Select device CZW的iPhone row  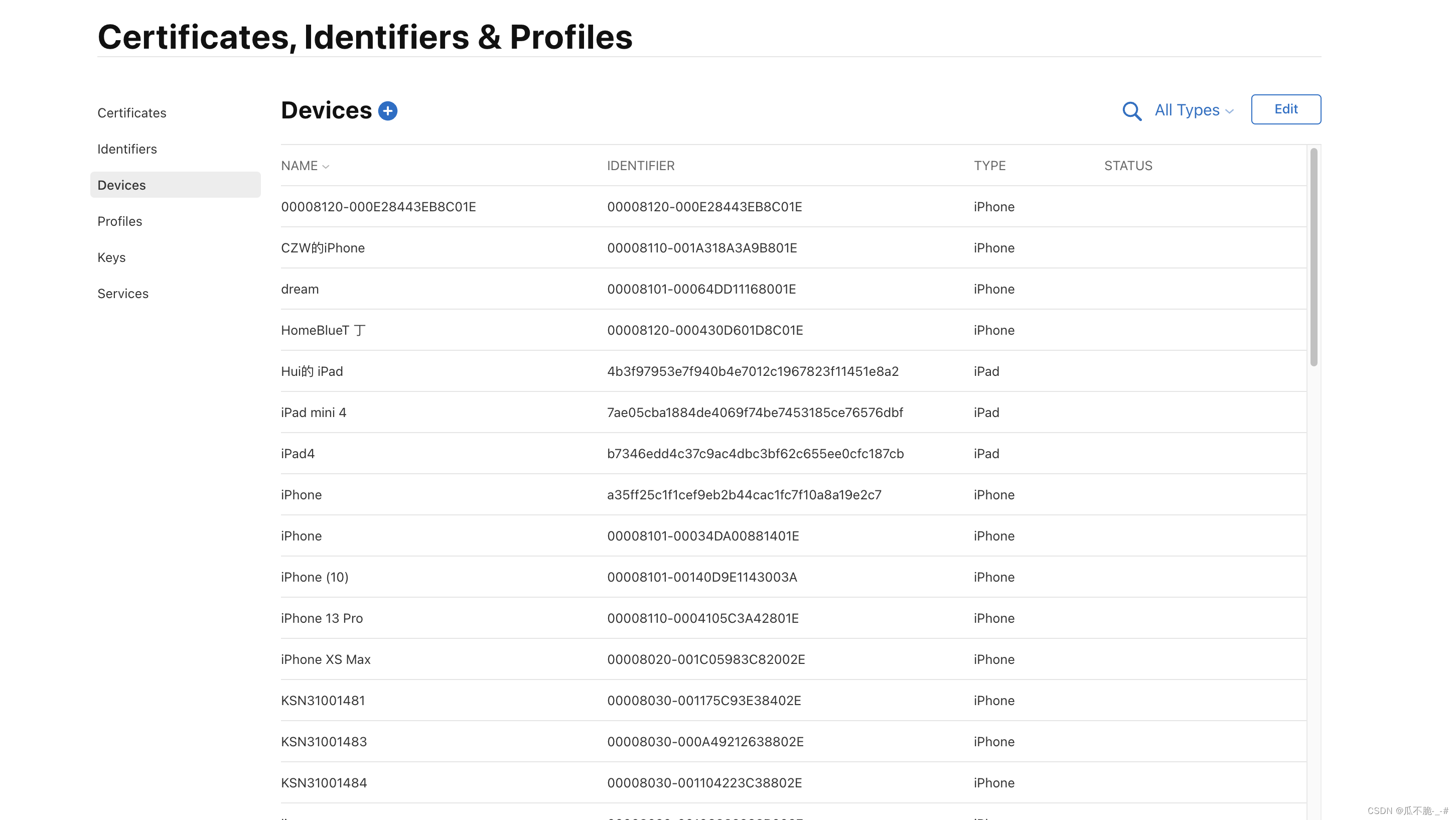pyautogui.click(x=322, y=248)
